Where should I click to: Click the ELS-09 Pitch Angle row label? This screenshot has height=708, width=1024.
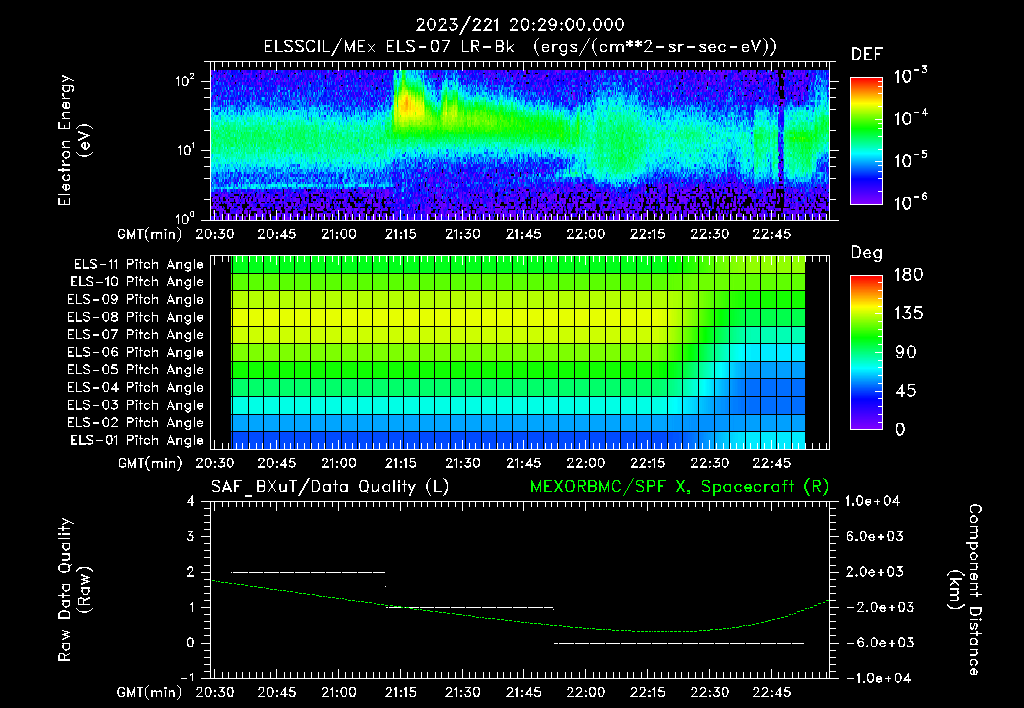136,299
